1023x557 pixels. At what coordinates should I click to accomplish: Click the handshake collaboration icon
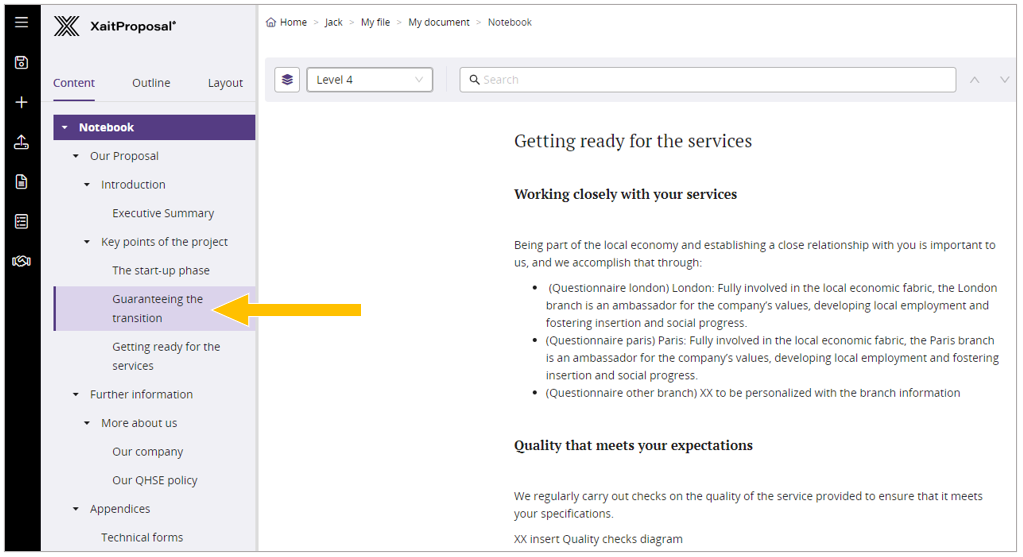[x=21, y=261]
